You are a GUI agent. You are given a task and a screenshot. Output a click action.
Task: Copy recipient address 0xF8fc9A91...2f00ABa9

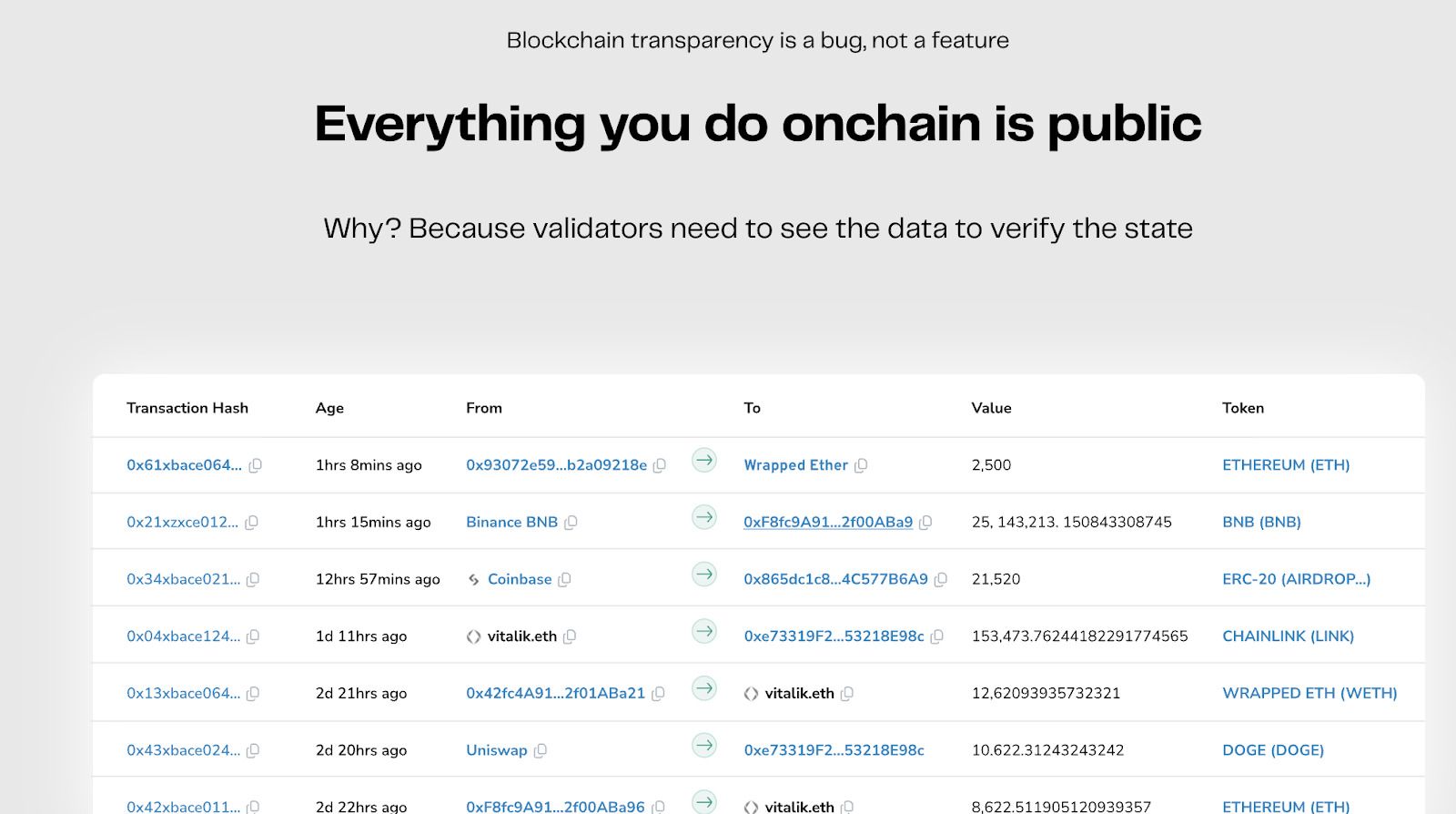coord(925,523)
